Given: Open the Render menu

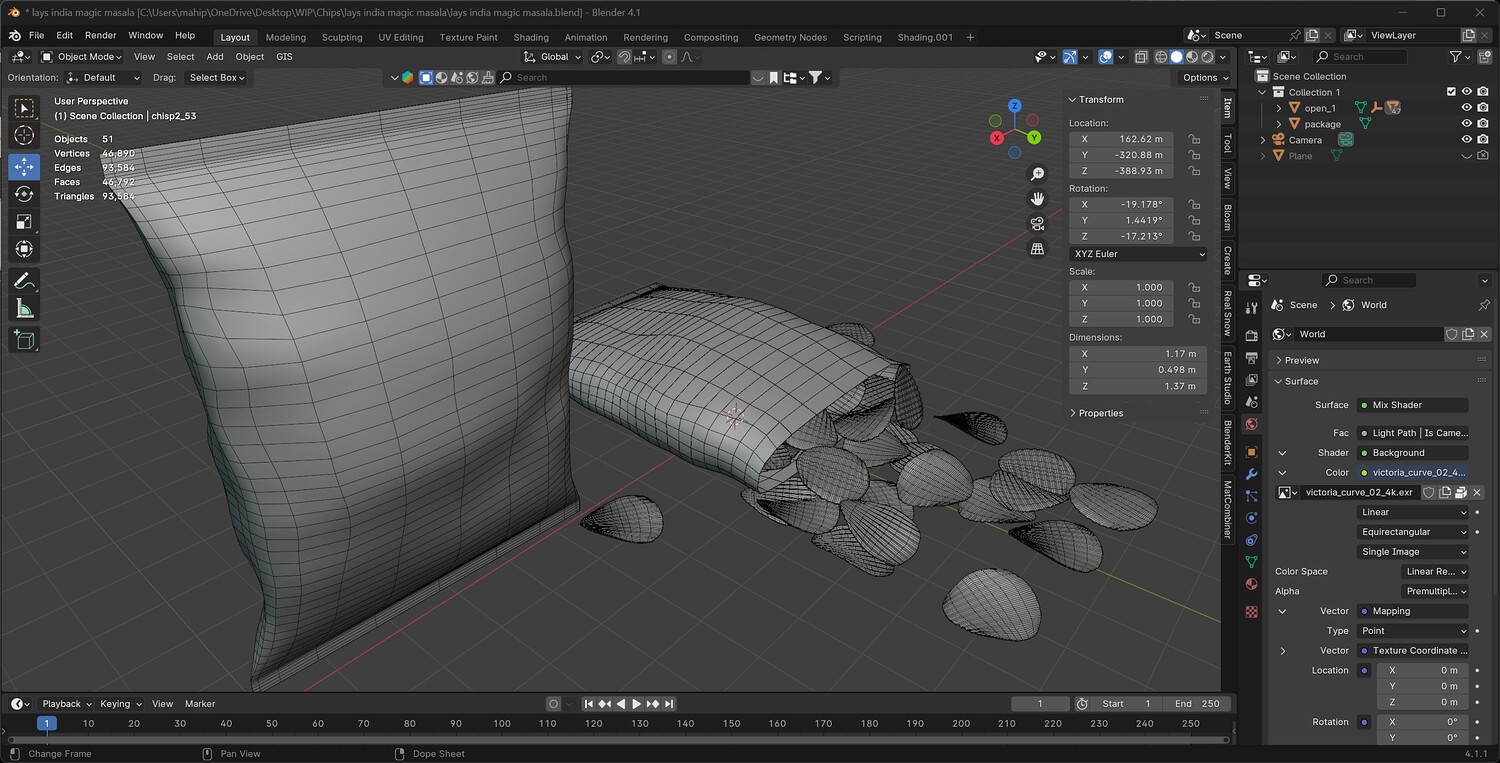Looking at the screenshot, I should [100, 35].
